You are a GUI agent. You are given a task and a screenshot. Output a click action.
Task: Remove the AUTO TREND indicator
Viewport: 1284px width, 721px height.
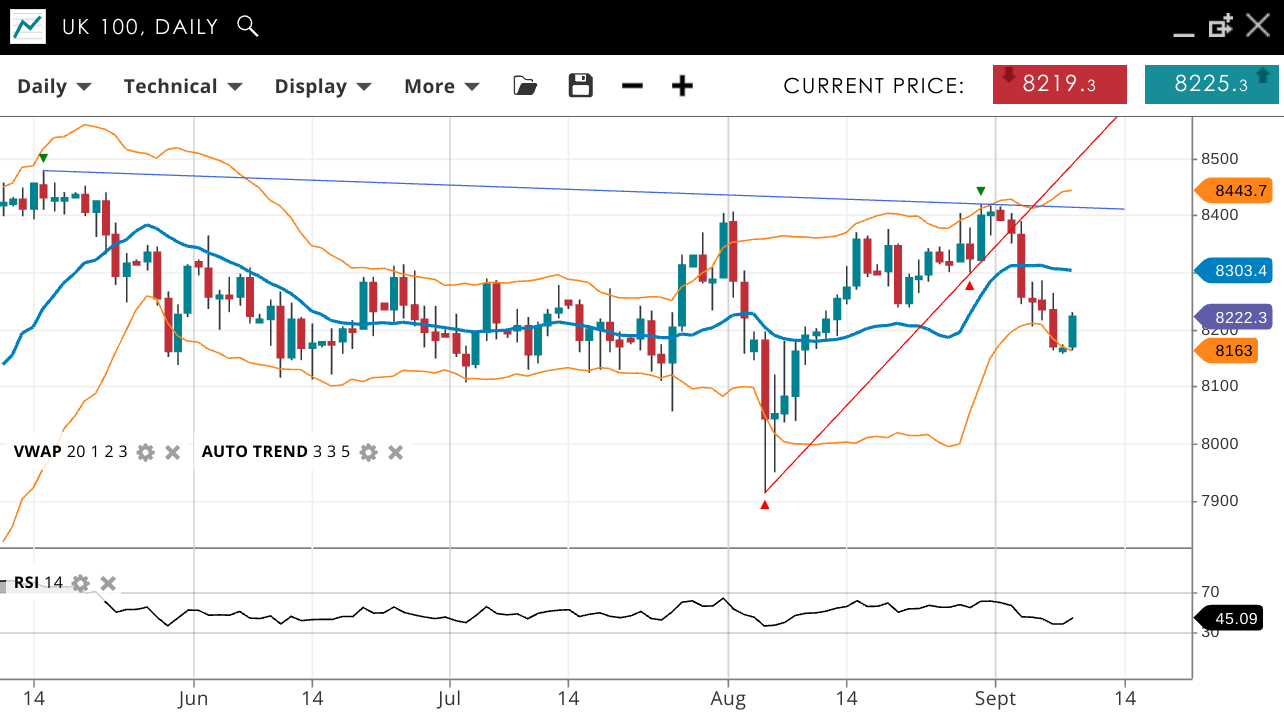pyautogui.click(x=396, y=452)
